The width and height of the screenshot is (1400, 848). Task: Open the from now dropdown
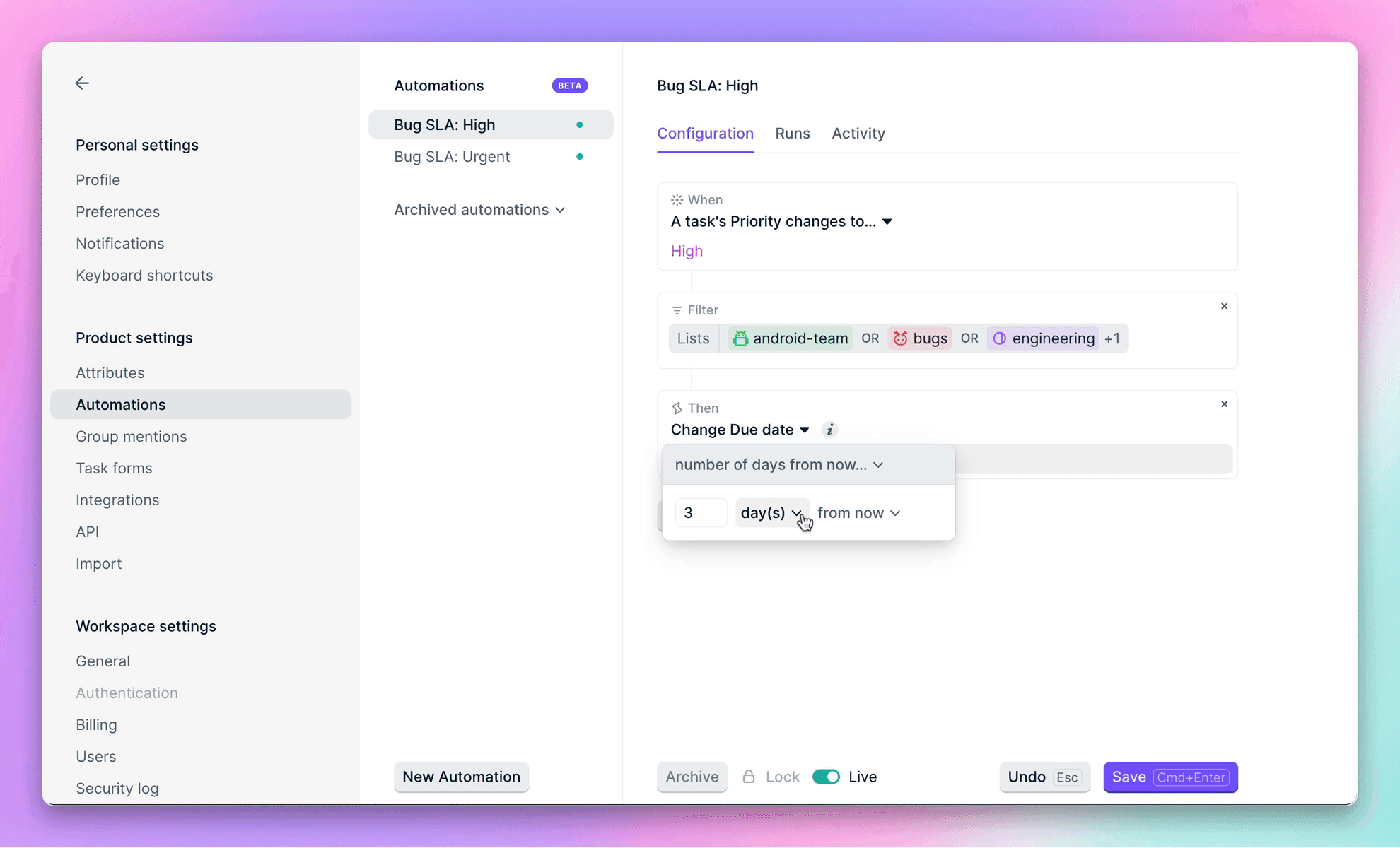coord(858,513)
